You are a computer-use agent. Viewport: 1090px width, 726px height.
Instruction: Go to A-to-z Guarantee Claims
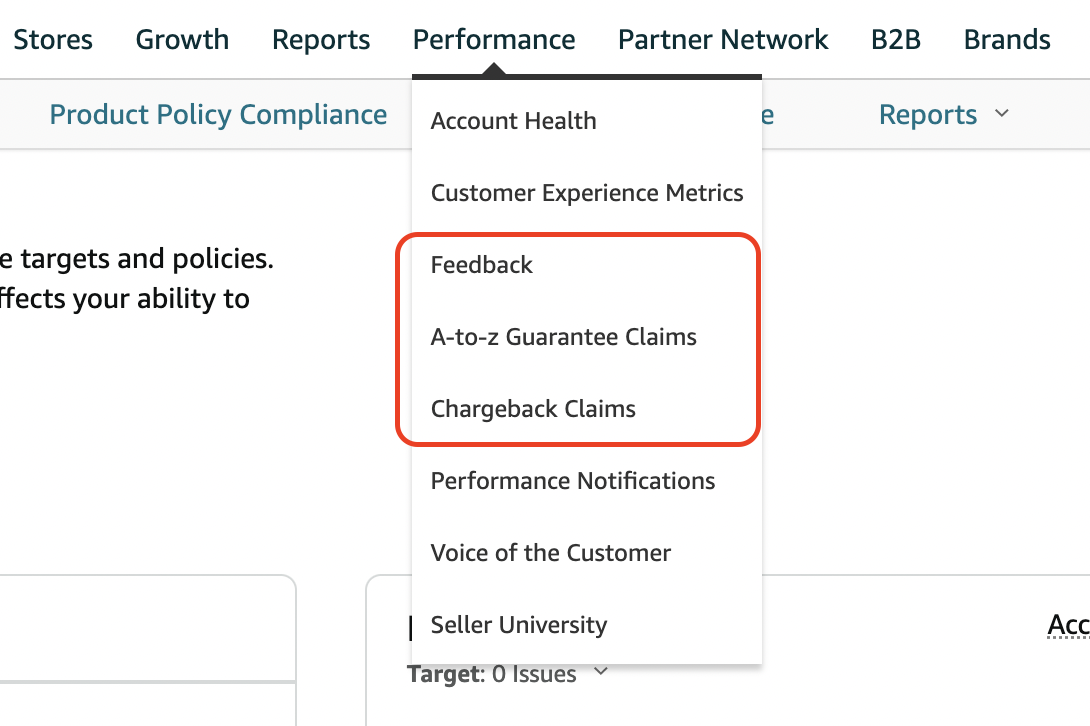564,337
